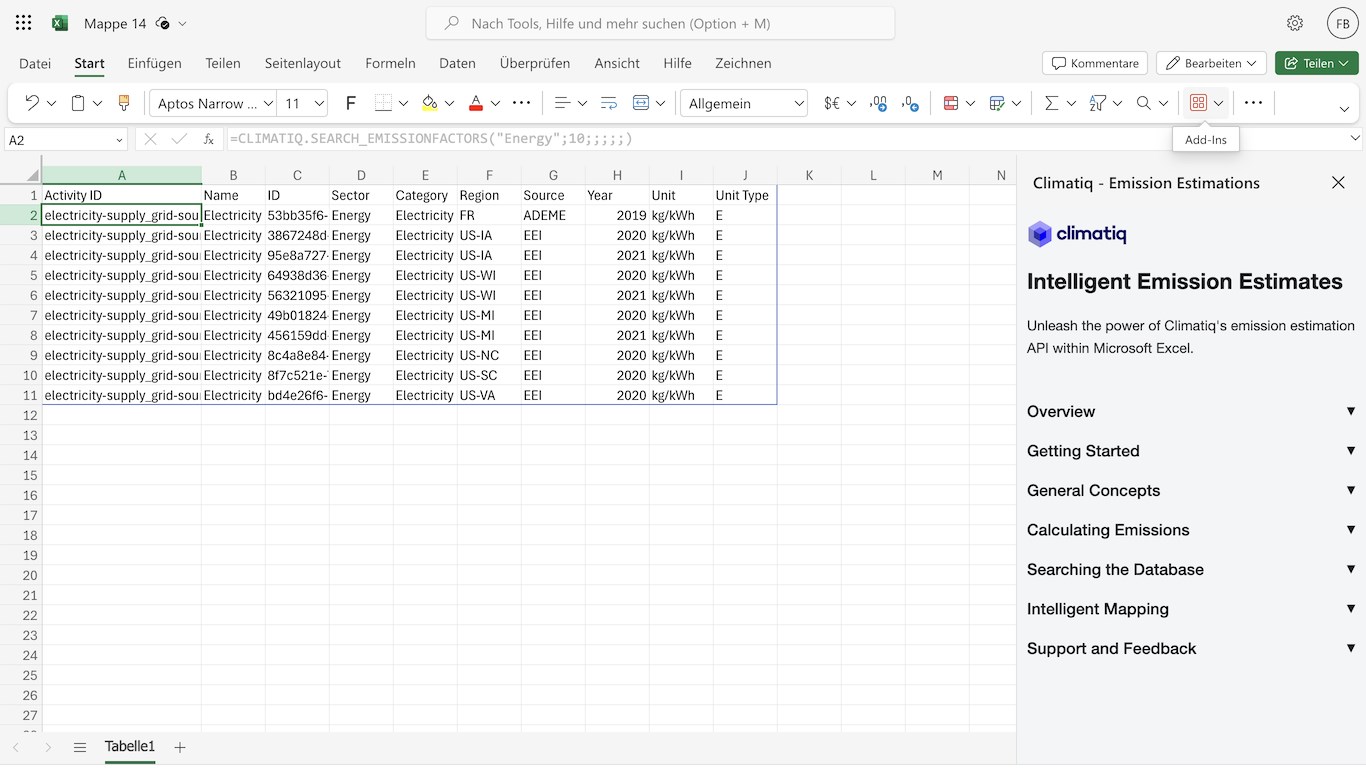
Task: Open the Formeln tab
Action: [x=390, y=63]
